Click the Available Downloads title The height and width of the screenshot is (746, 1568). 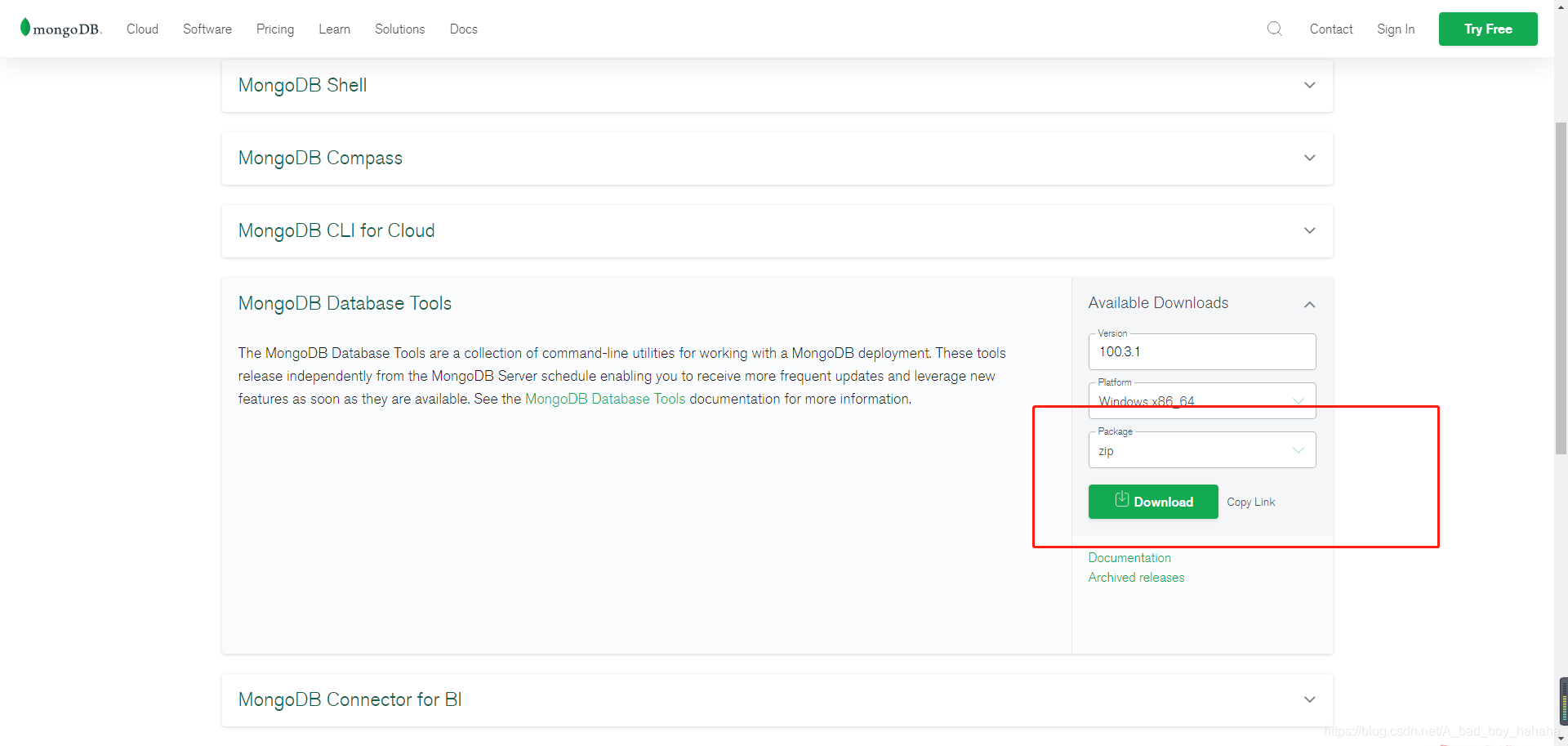1158,302
